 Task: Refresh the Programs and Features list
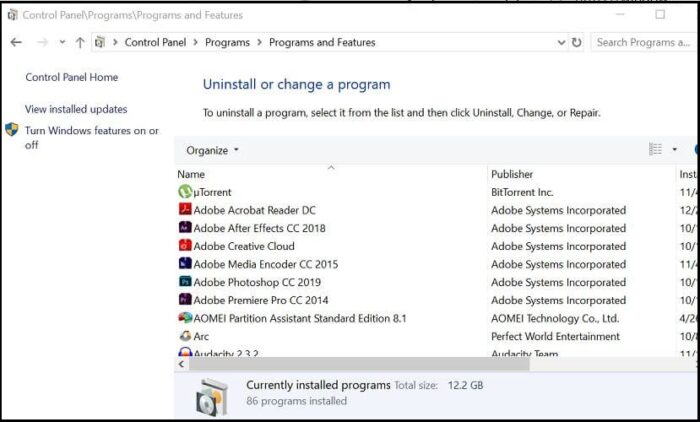coord(576,42)
